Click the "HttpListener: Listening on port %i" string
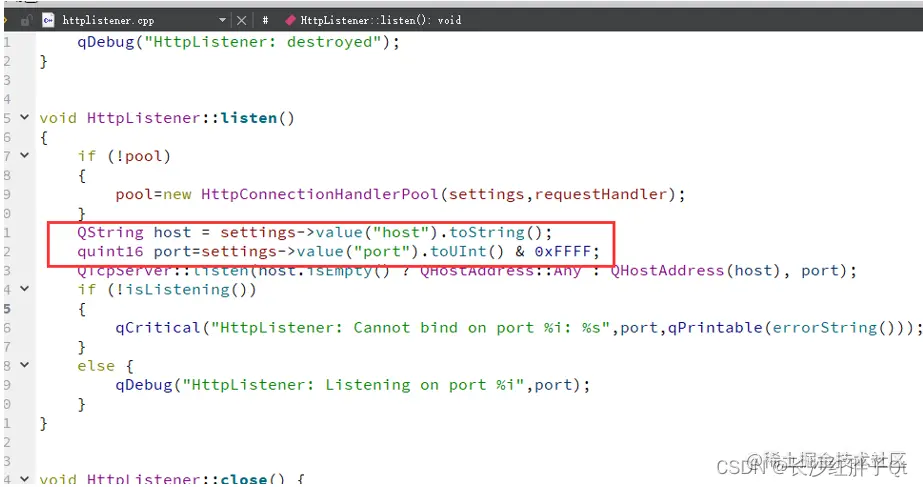 (x=353, y=385)
